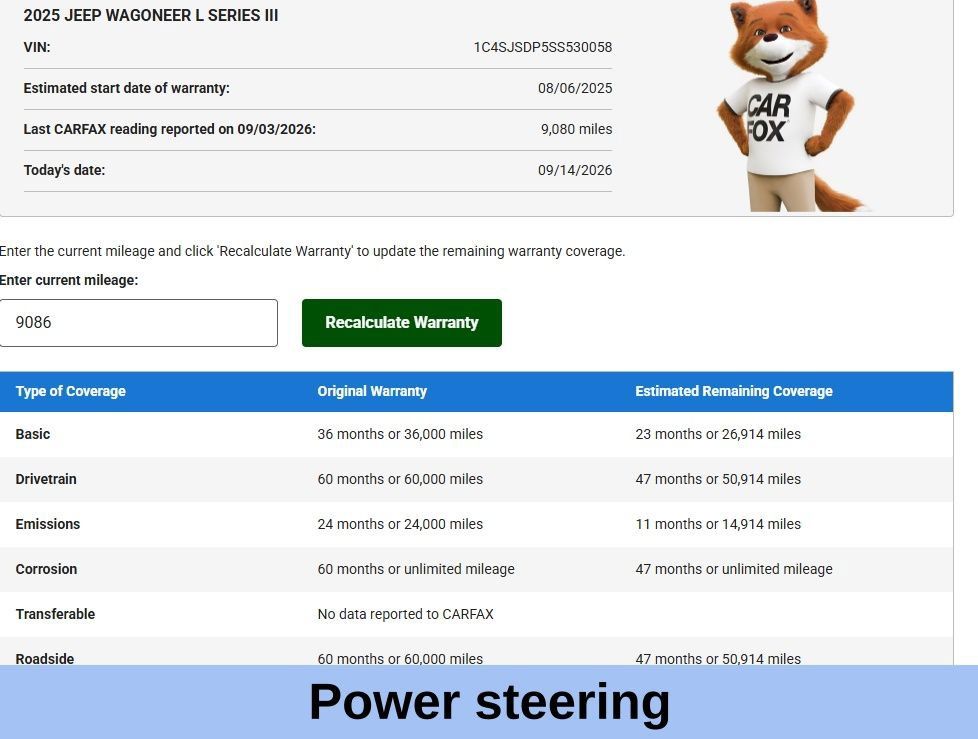Viewport: 978px width, 739px height.
Task: Click the warranty start date 08/06/2025
Action: pyautogui.click(x=575, y=88)
